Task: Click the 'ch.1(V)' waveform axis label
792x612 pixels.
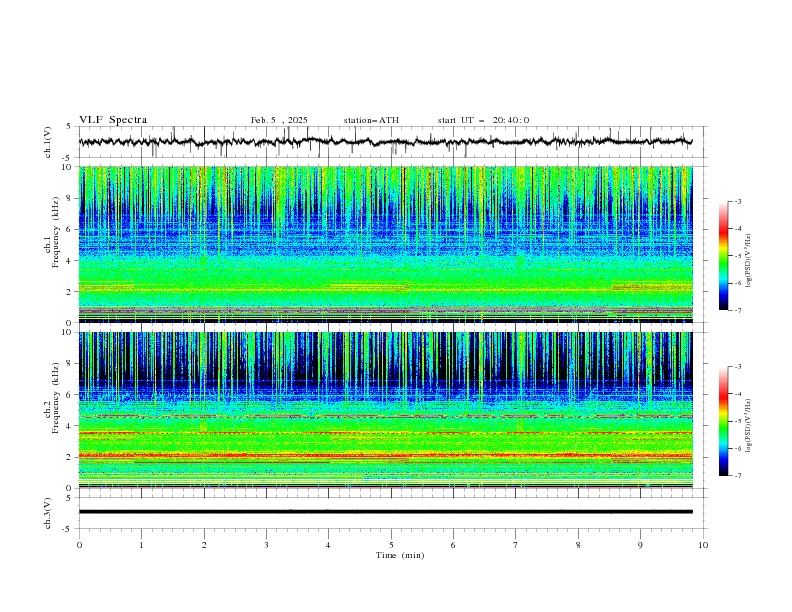Action: [48, 142]
